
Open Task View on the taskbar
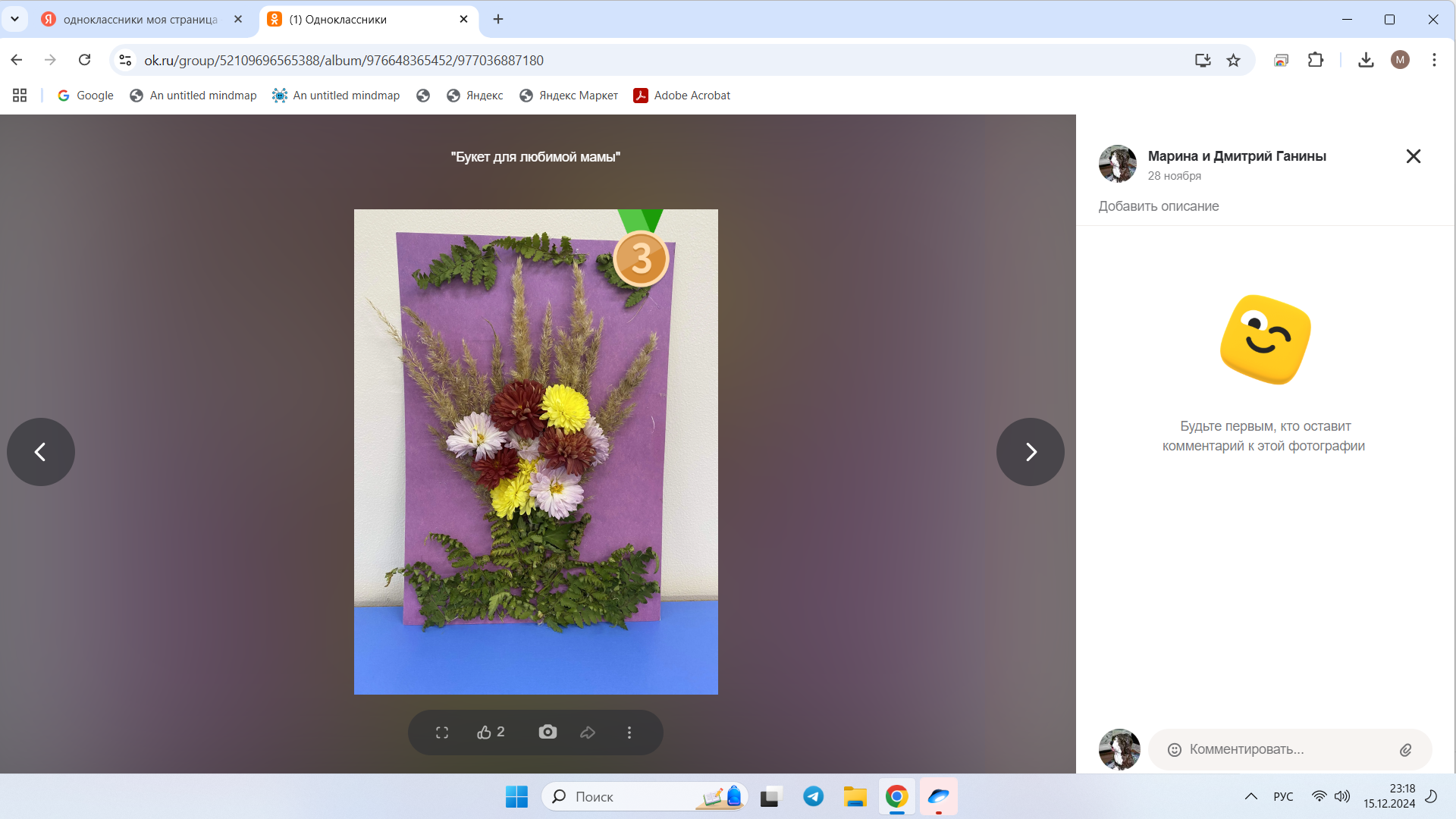(x=771, y=797)
